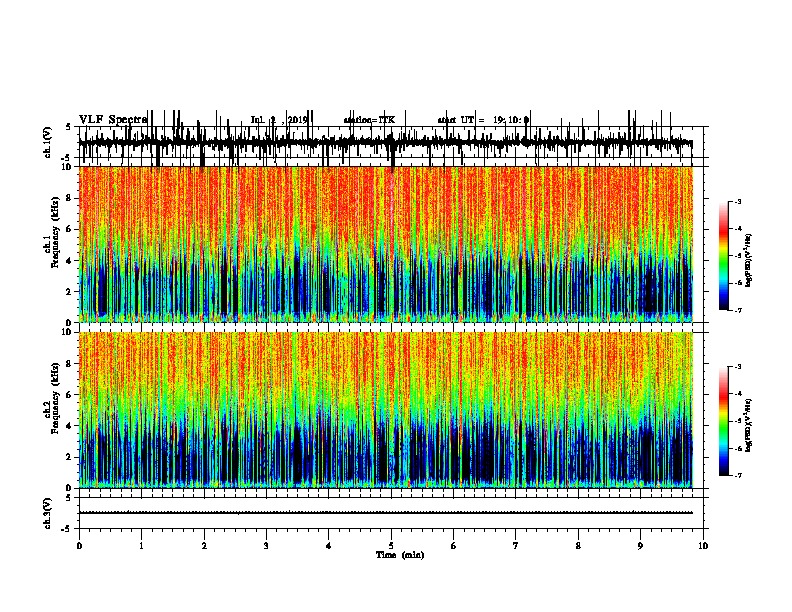Screen dimensions: 792x612
Task: Click the 4 kHz tick of ch.2 spectrogram
Action: tap(69, 426)
